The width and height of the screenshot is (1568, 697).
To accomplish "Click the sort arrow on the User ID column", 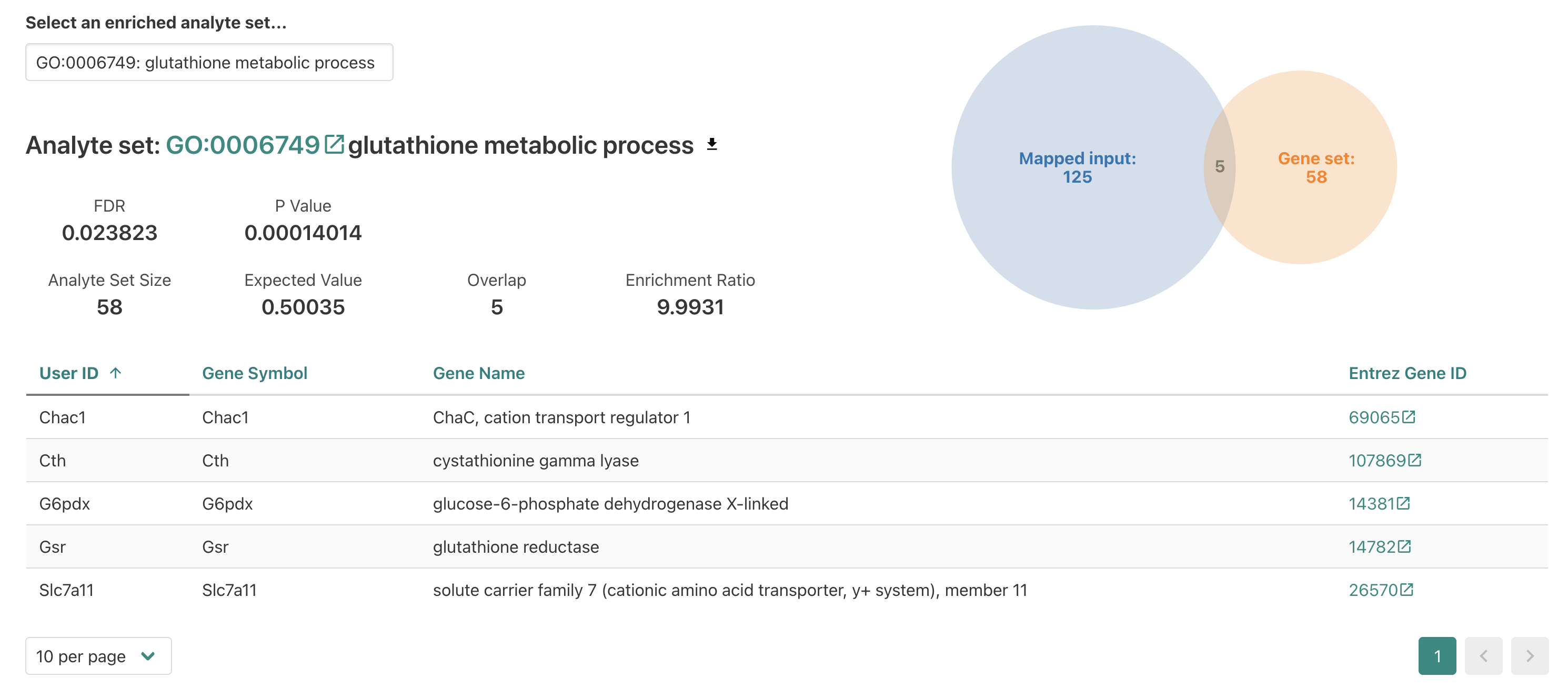I will click(116, 373).
